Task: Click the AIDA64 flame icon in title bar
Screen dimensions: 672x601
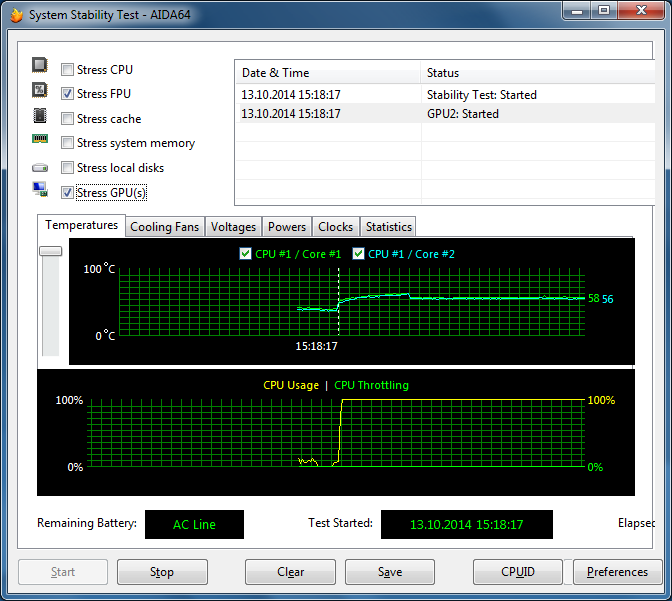Action: 16,15
